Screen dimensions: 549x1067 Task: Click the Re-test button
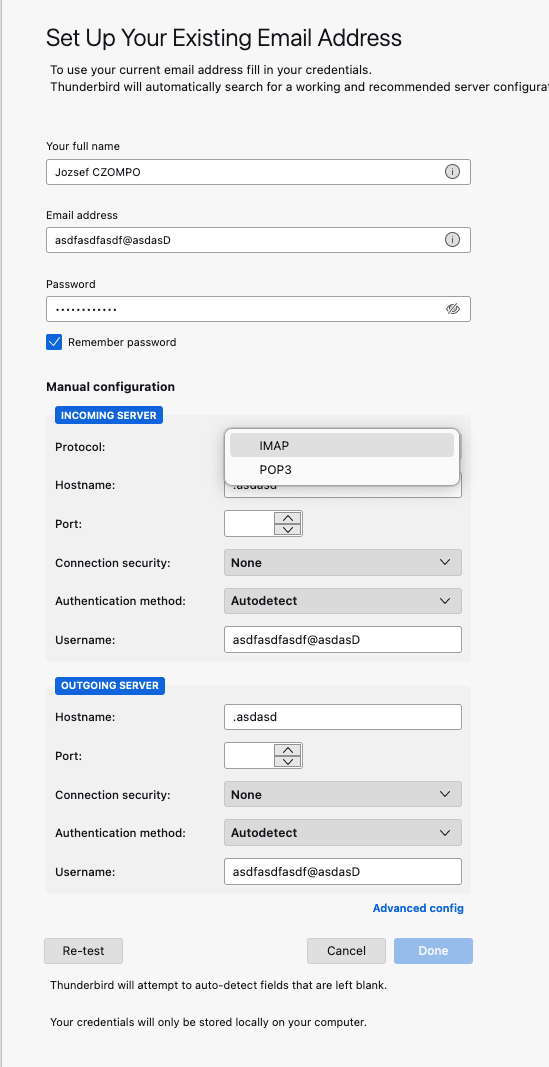point(84,951)
